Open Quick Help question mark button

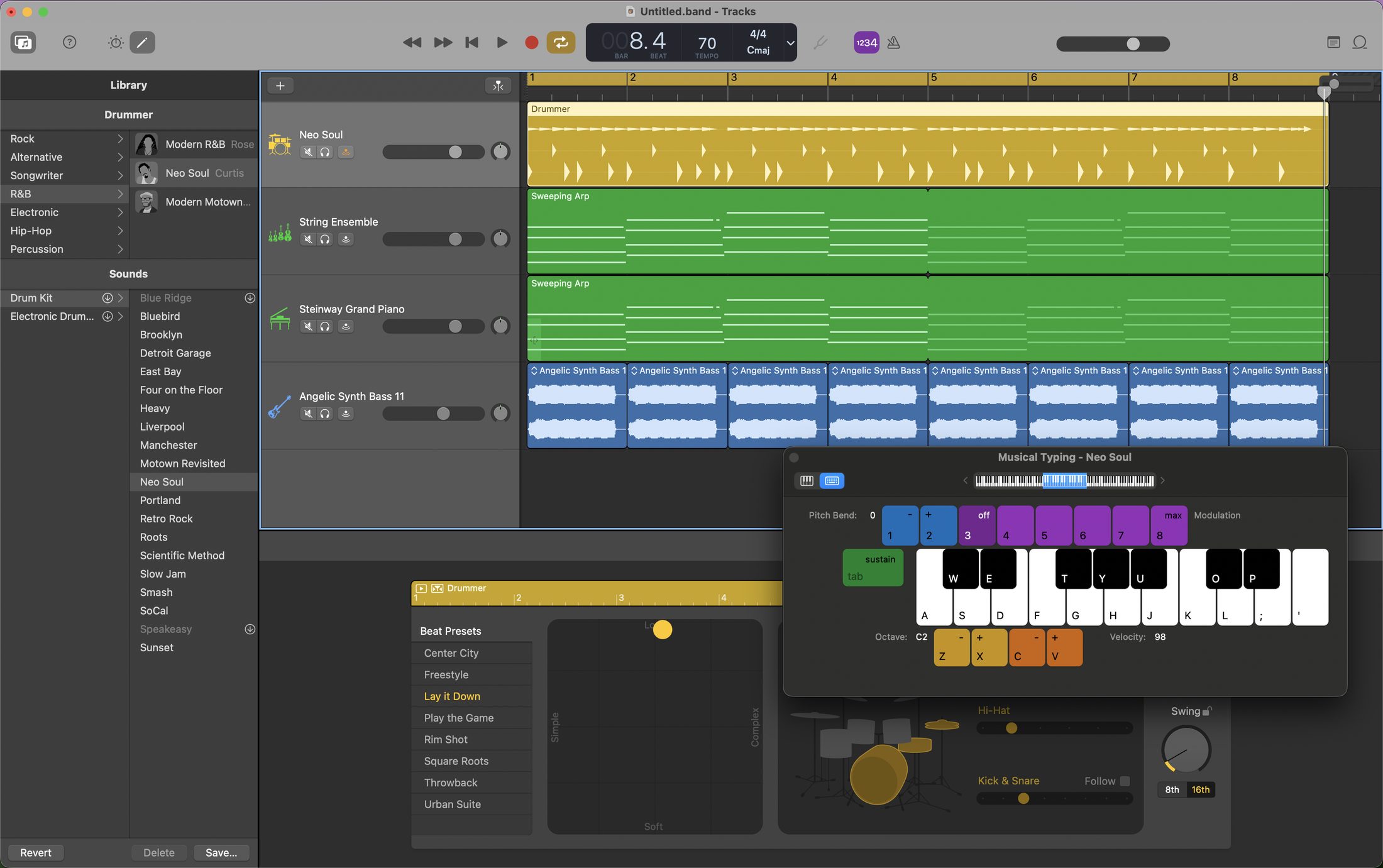(70, 42)
